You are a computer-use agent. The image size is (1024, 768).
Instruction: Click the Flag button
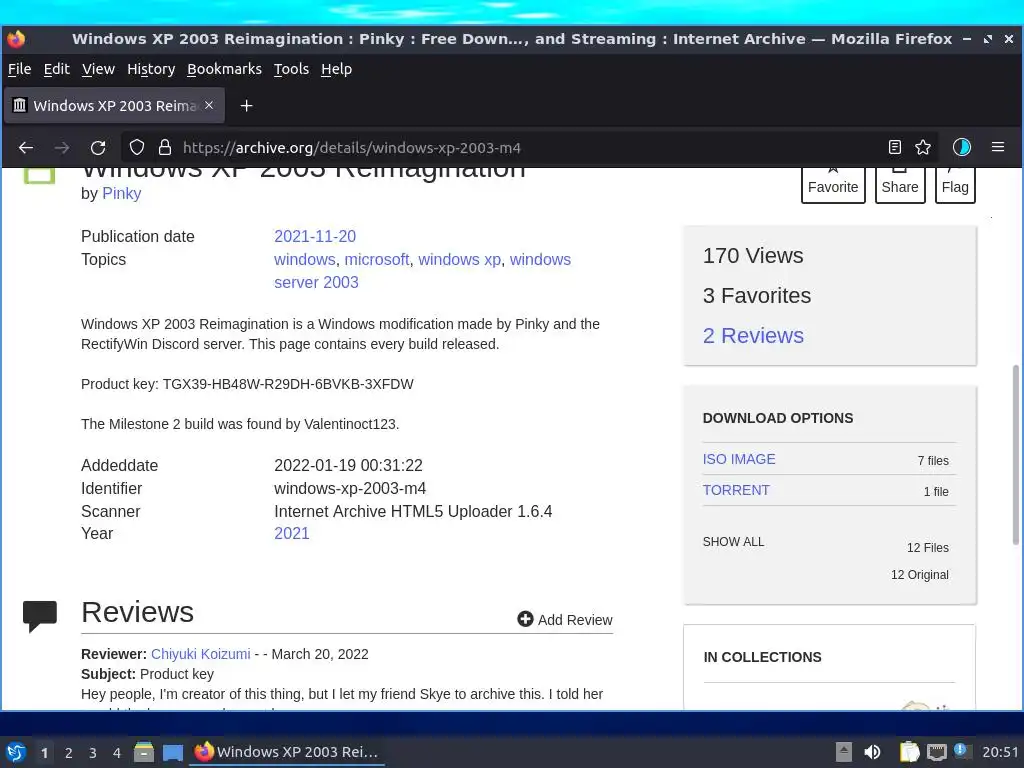coord(955,185)
